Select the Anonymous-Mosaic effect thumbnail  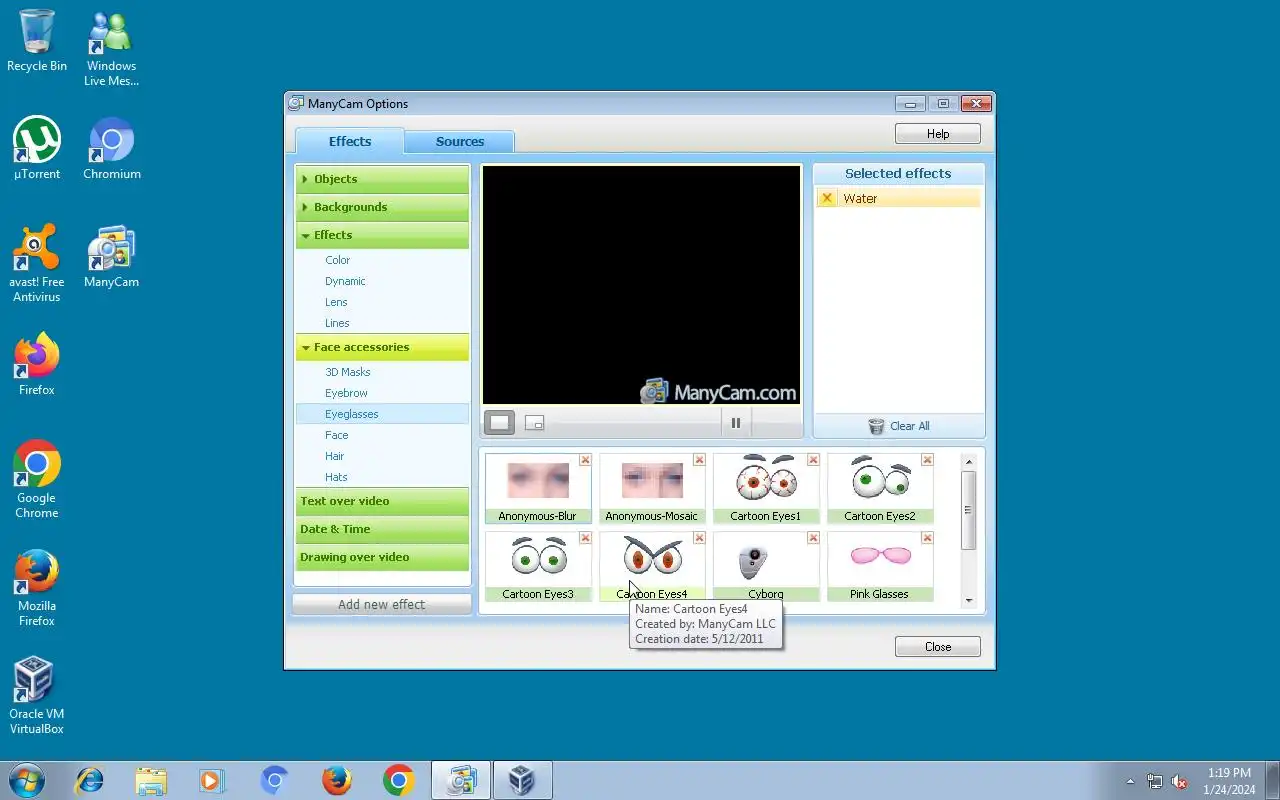[x=652, y=488]
